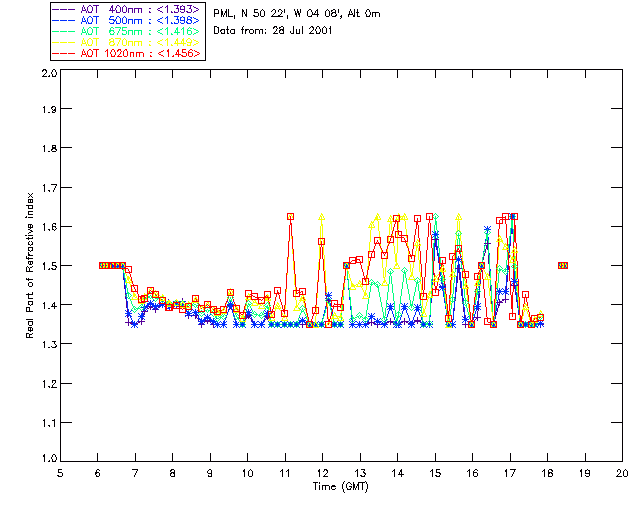Click the x-axis tick label '6'
Image resolution: width=640 pixels, height=512 pixels.
point(98,473)
